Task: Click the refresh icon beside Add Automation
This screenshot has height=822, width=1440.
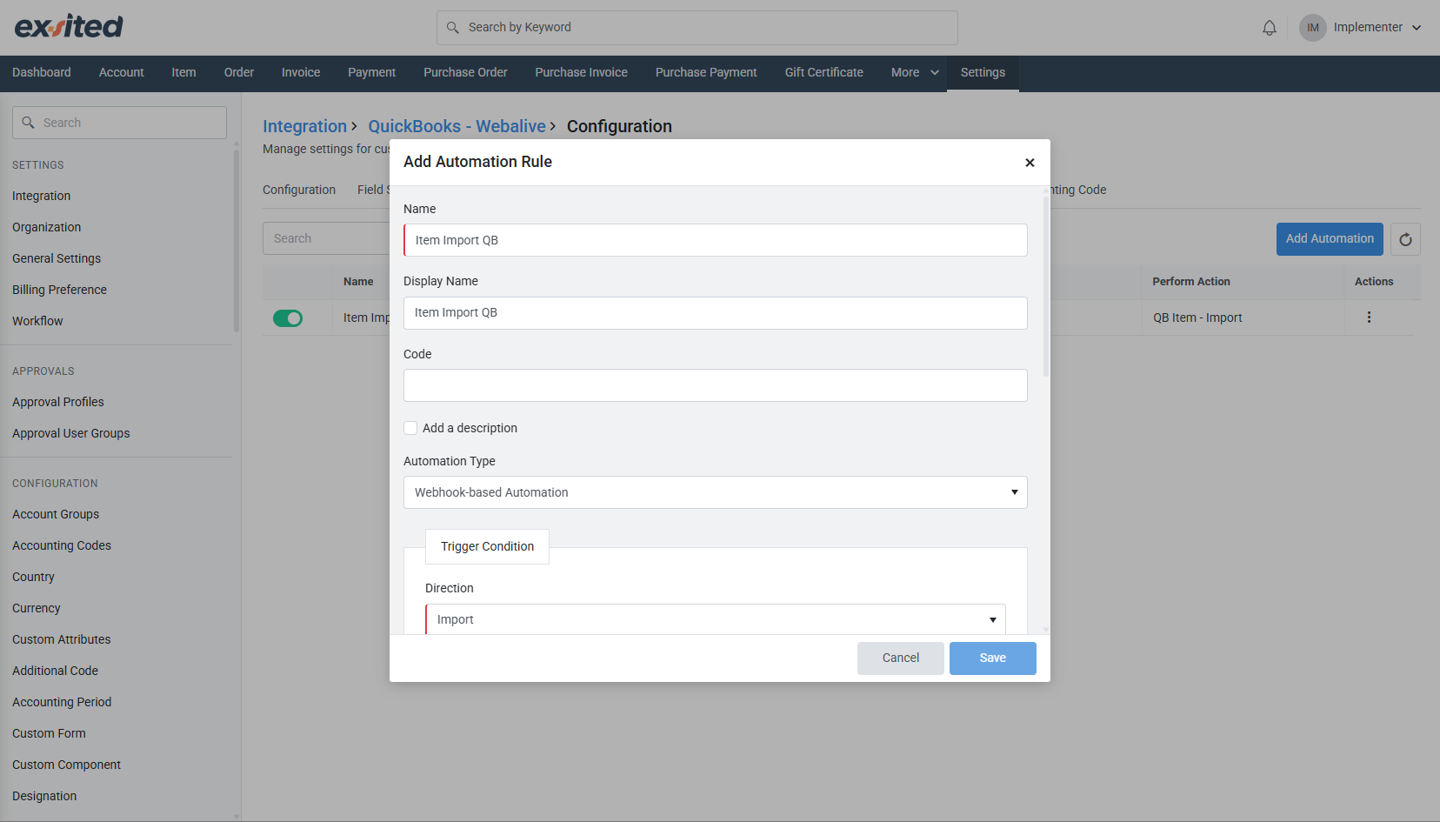Action: coord(1405,239)
